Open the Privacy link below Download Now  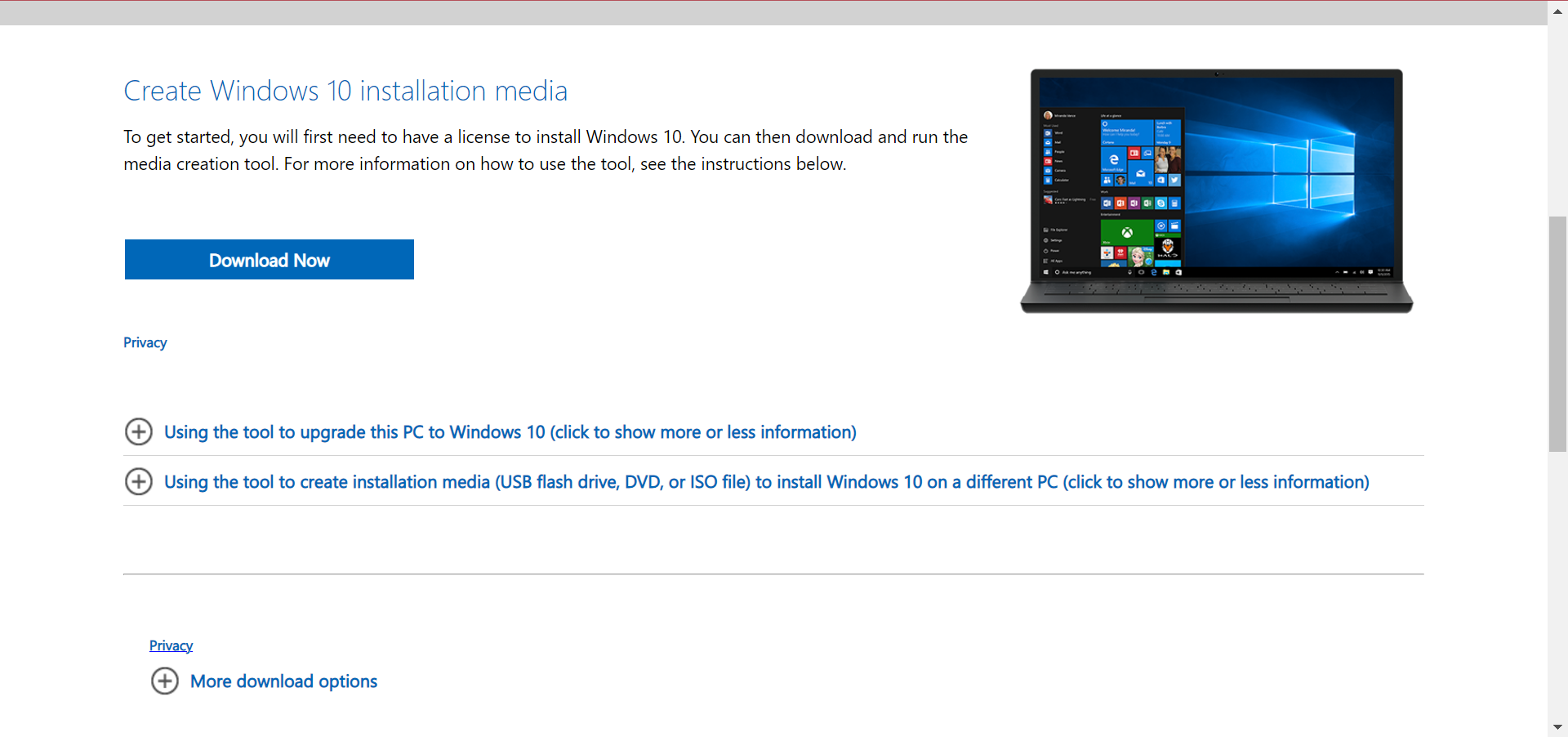coord(145,342)
